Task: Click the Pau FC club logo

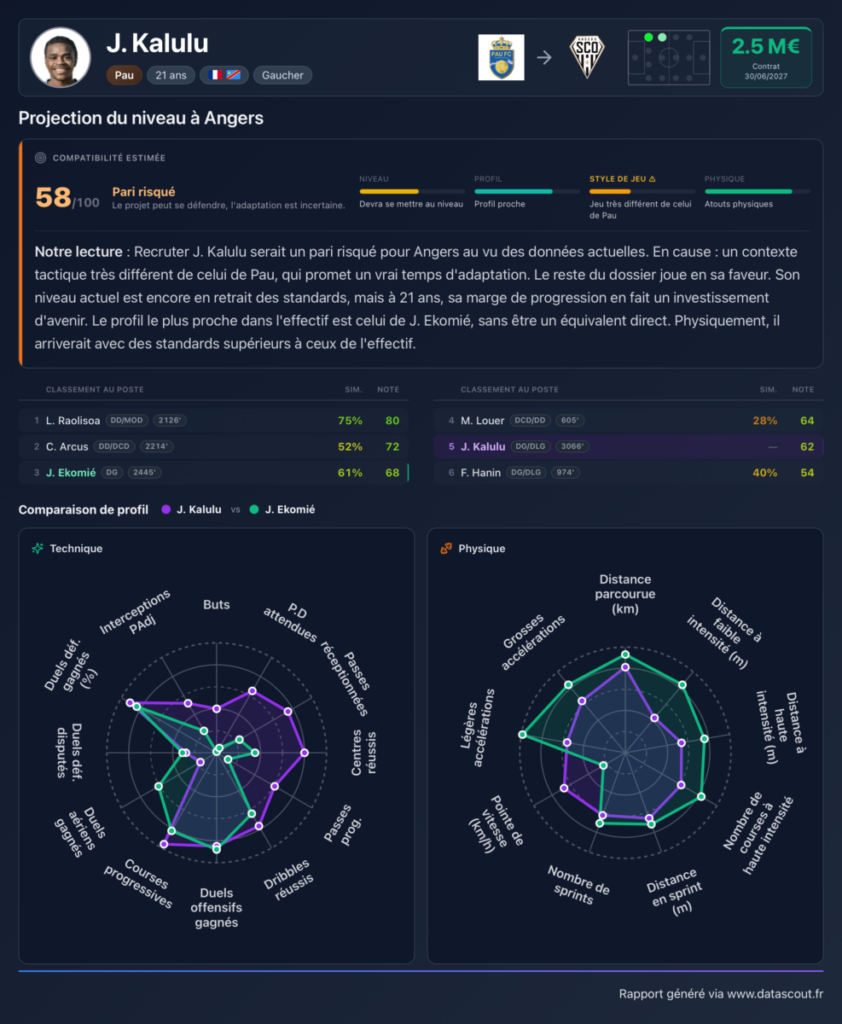Action: pos(501,57)
